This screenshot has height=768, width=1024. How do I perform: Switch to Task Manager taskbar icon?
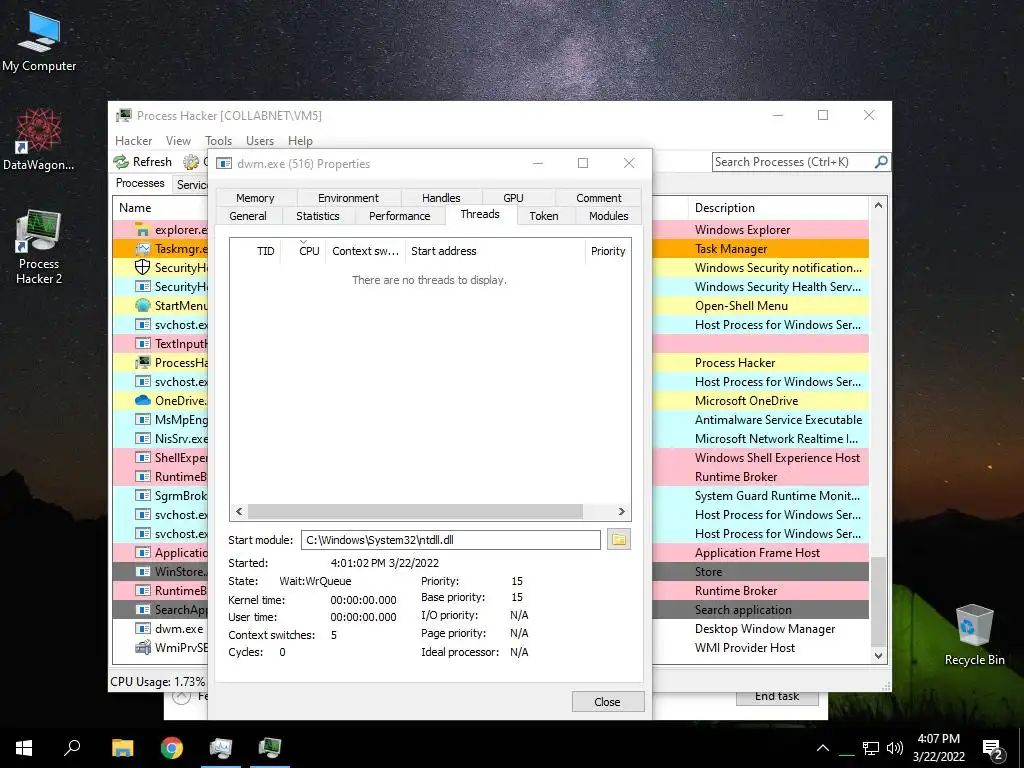coord(221,748)
